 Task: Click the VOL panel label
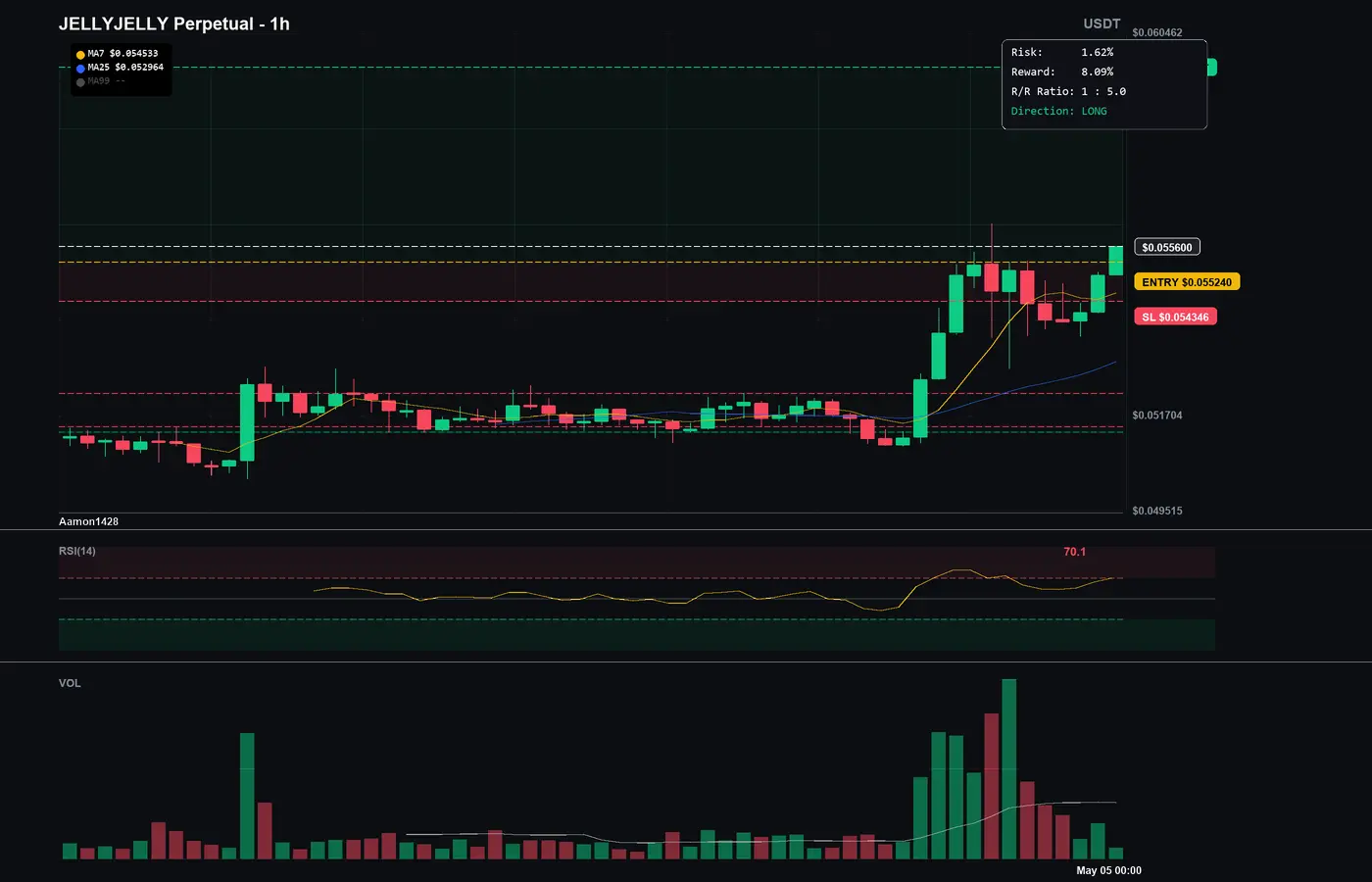click(70, 683)
